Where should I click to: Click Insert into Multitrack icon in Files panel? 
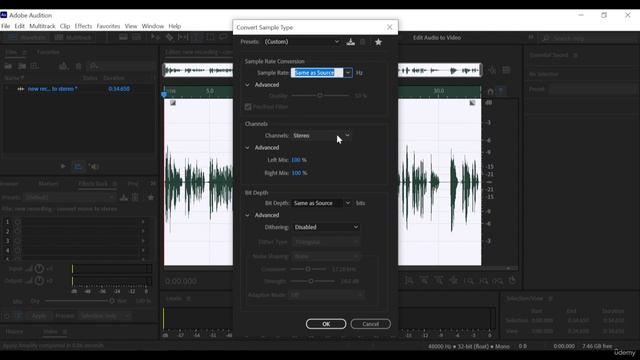tap(63, 66)
